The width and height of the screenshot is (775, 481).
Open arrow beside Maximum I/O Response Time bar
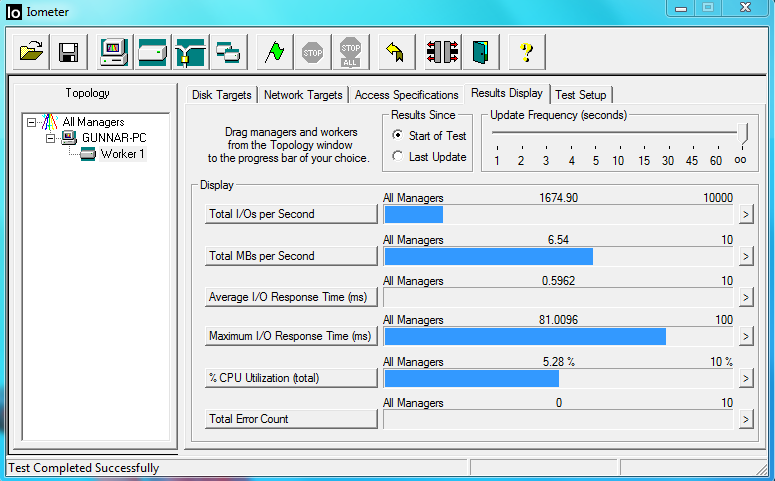[746, 337]
